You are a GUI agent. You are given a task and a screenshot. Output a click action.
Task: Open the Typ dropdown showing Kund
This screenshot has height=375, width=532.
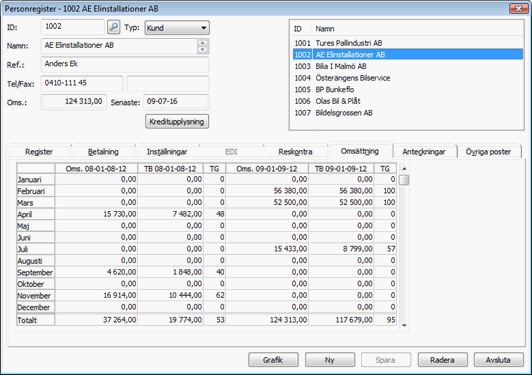pos(177,28)
